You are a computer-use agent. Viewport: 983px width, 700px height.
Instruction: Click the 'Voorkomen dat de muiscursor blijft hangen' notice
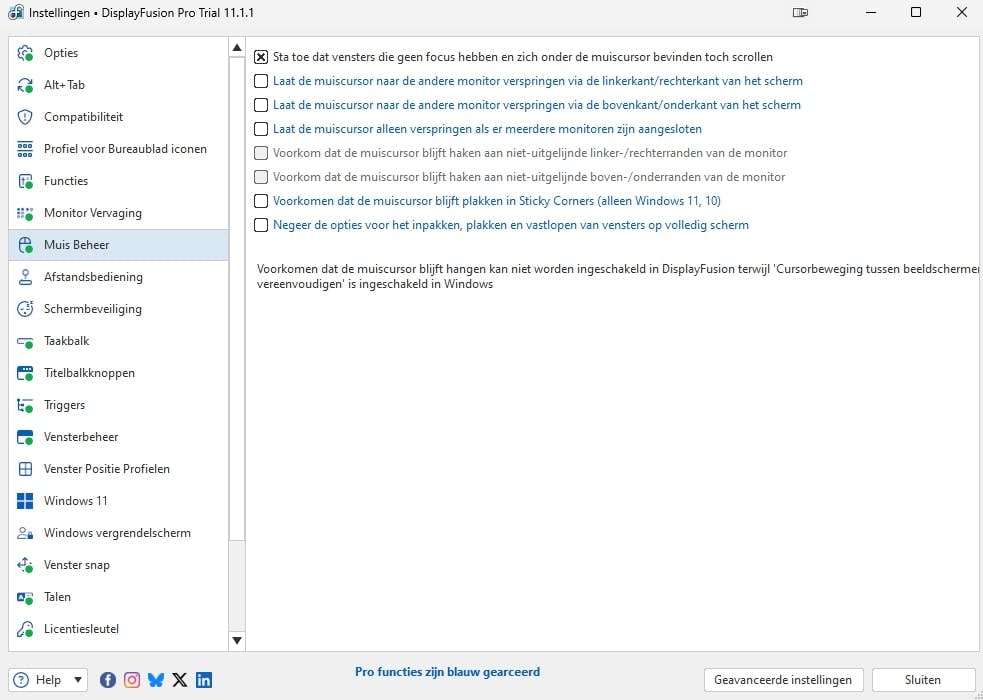click(618, 276)
